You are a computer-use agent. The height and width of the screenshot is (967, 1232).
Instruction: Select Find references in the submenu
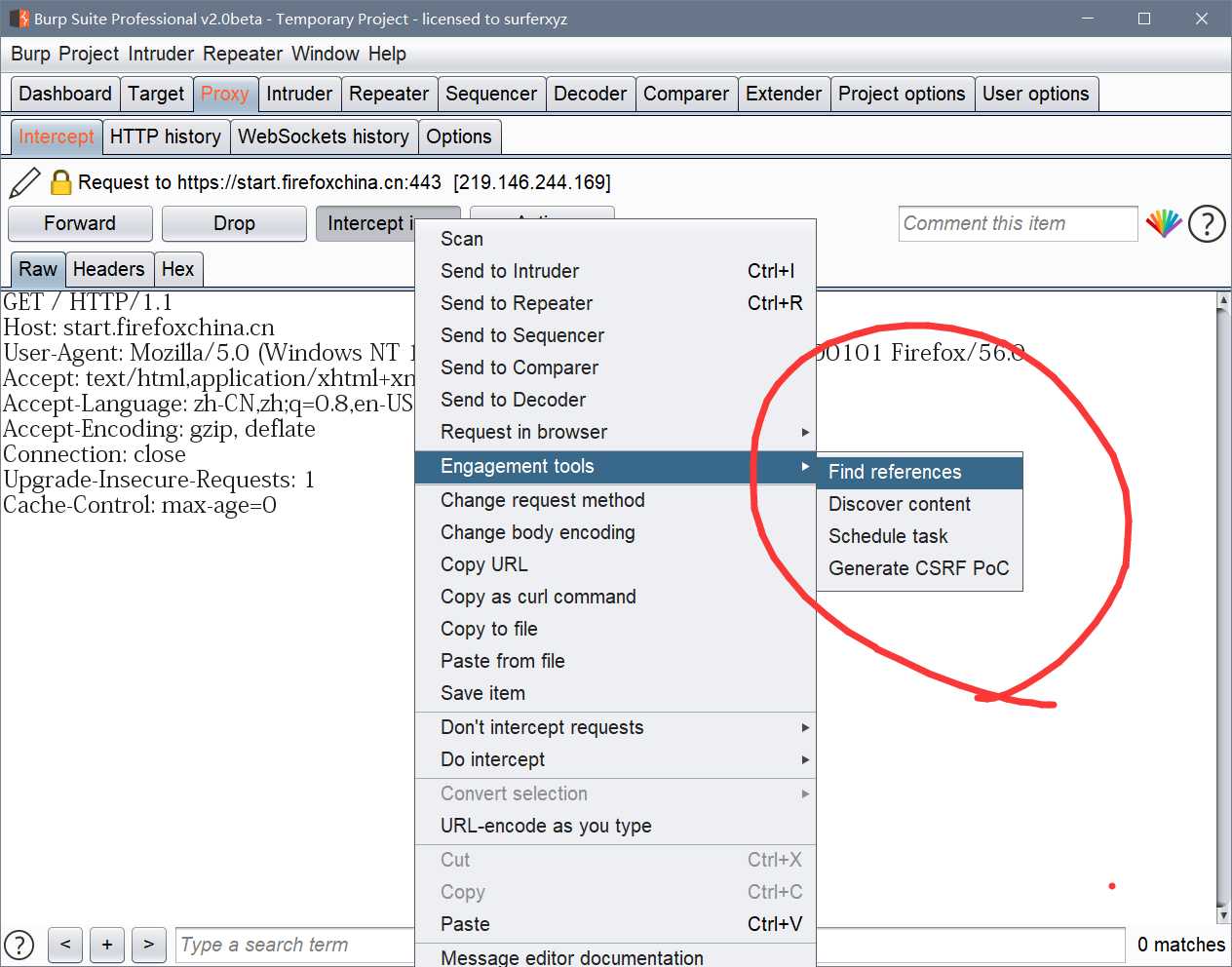[x=919, y=472]
